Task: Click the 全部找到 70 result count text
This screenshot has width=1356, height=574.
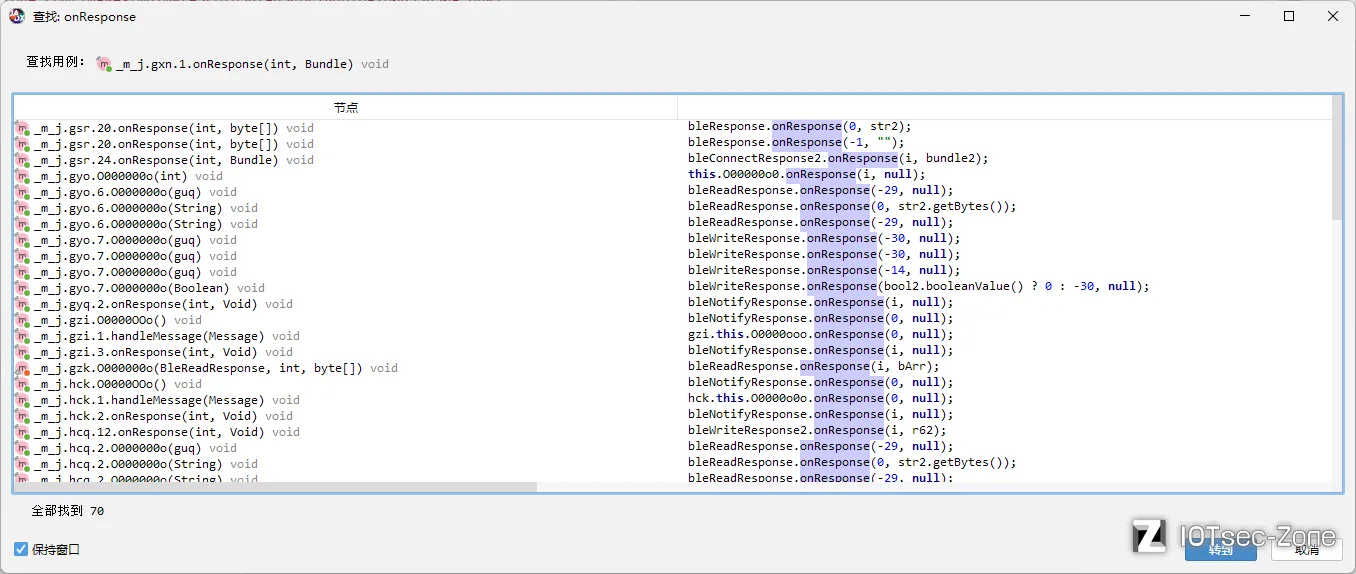Action: 67,511
